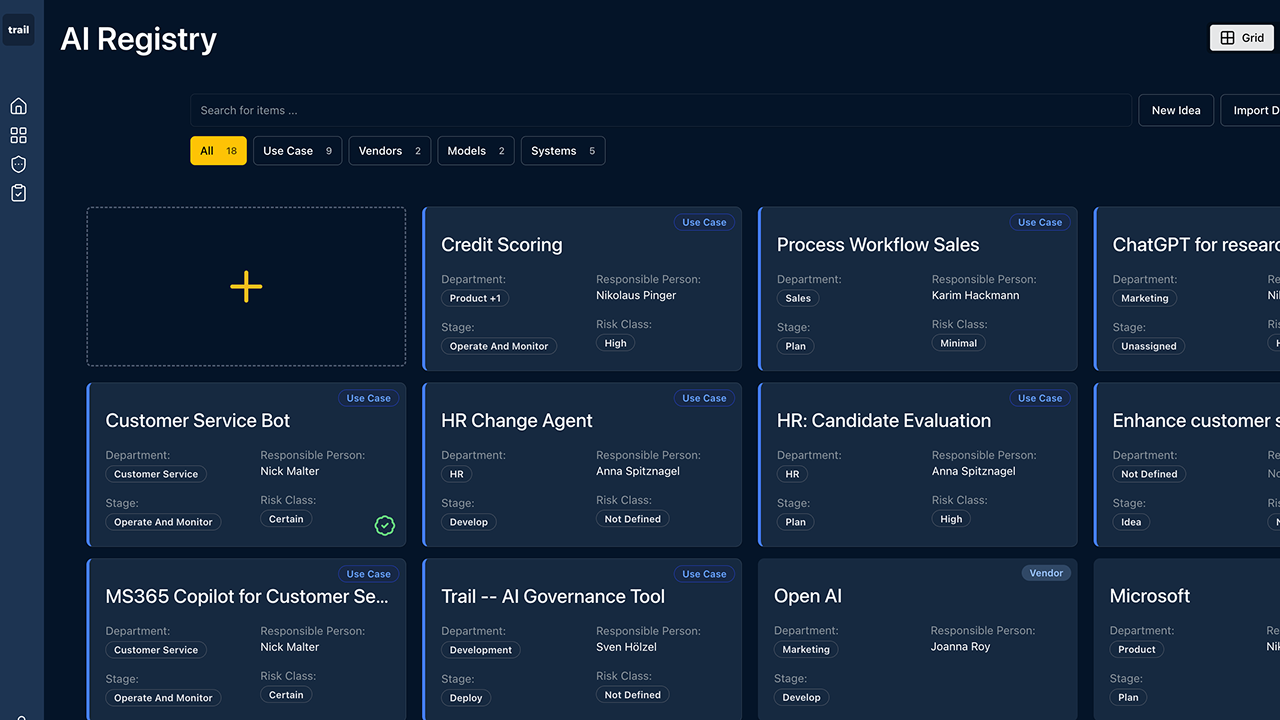Click the Idea stage tag
The height and width of the screenshot is (720, 1280).
coord(1131,522)
